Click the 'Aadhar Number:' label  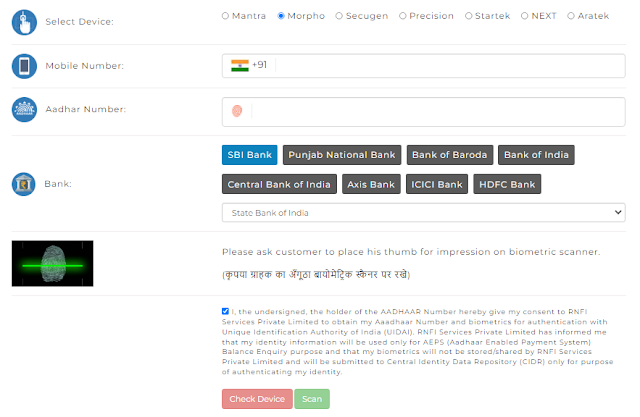click(86, 109)
